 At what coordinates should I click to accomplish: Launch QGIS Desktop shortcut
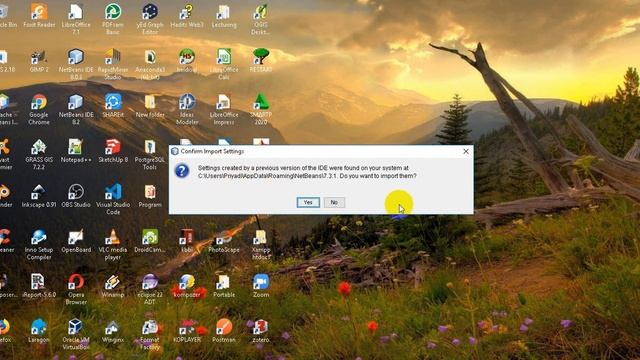(x=260, y=19)
